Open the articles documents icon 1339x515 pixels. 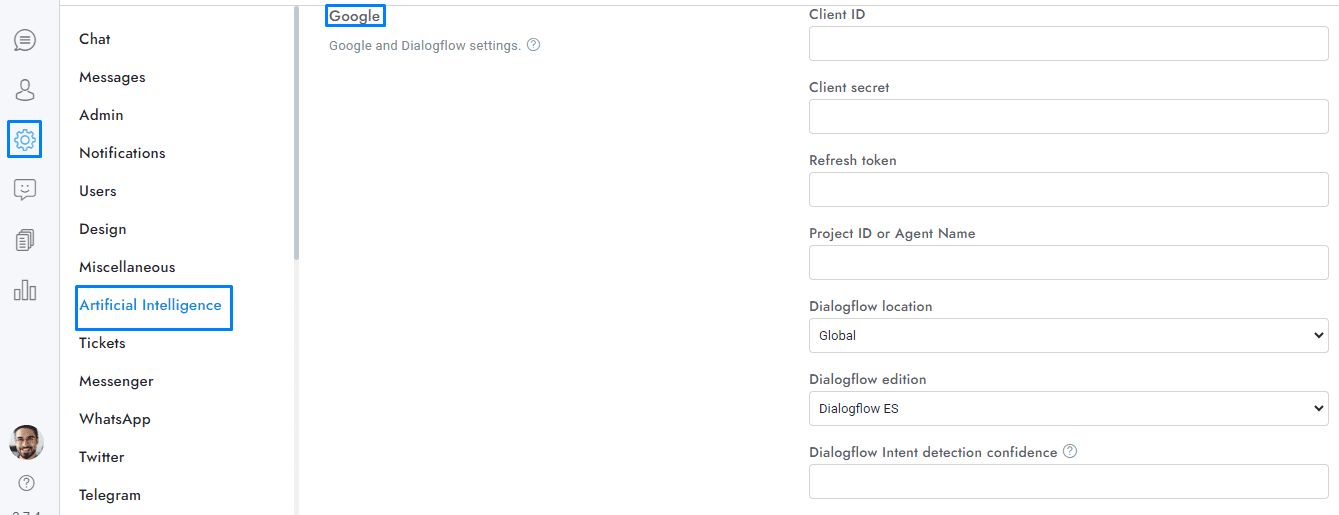(x=25, y=240)
